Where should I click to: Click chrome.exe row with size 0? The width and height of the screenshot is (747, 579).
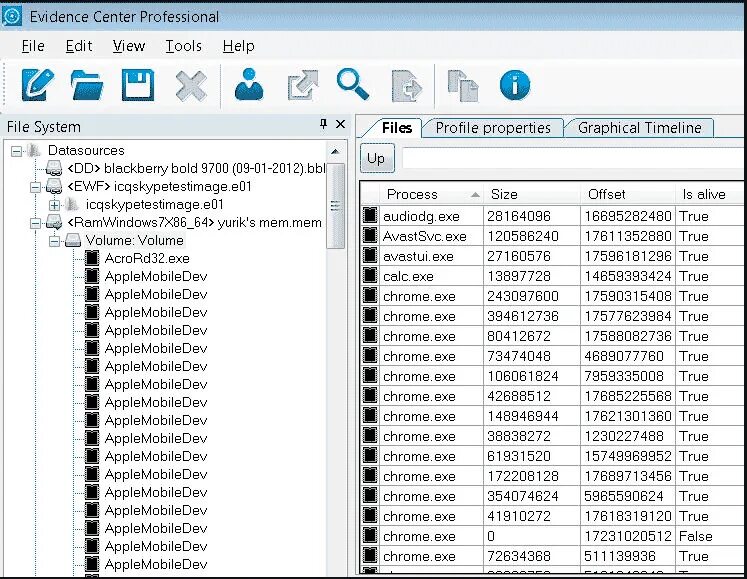(x=553, y=536)
